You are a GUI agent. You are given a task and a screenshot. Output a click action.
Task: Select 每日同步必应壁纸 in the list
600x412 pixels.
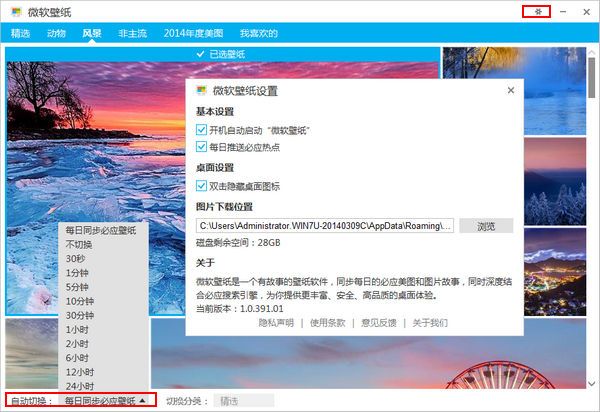101,230
